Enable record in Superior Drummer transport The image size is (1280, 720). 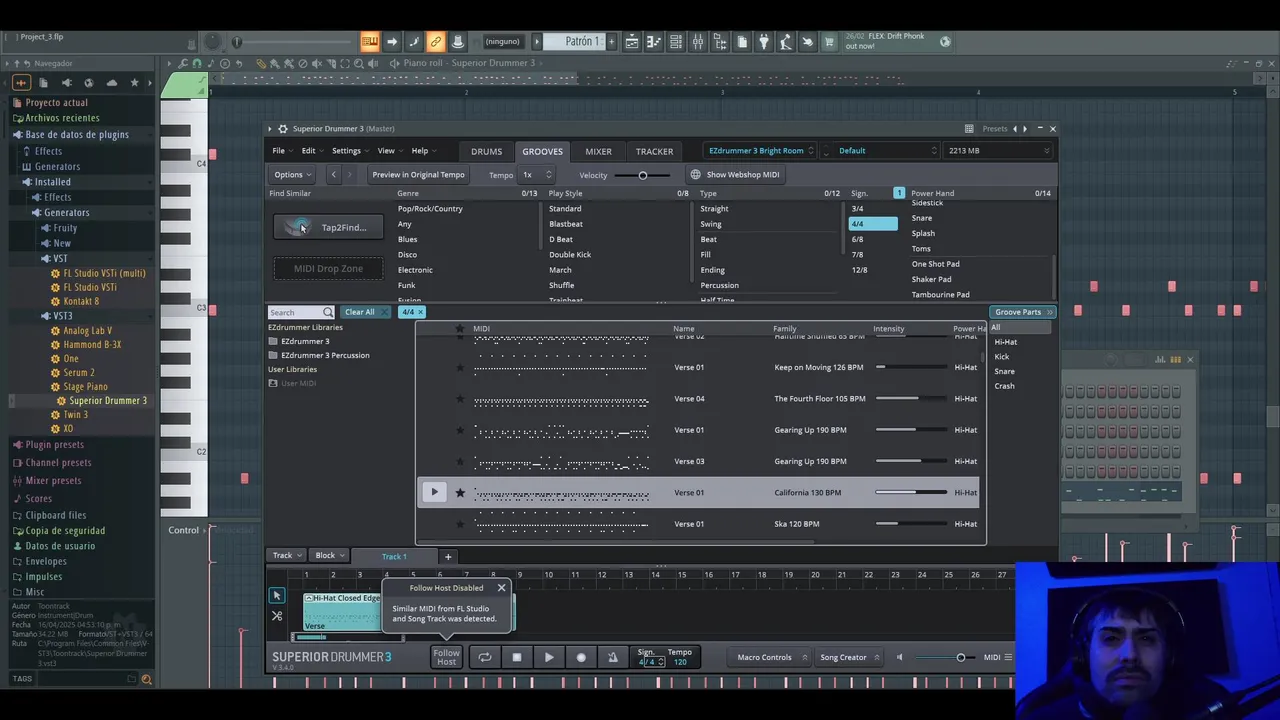581,657
